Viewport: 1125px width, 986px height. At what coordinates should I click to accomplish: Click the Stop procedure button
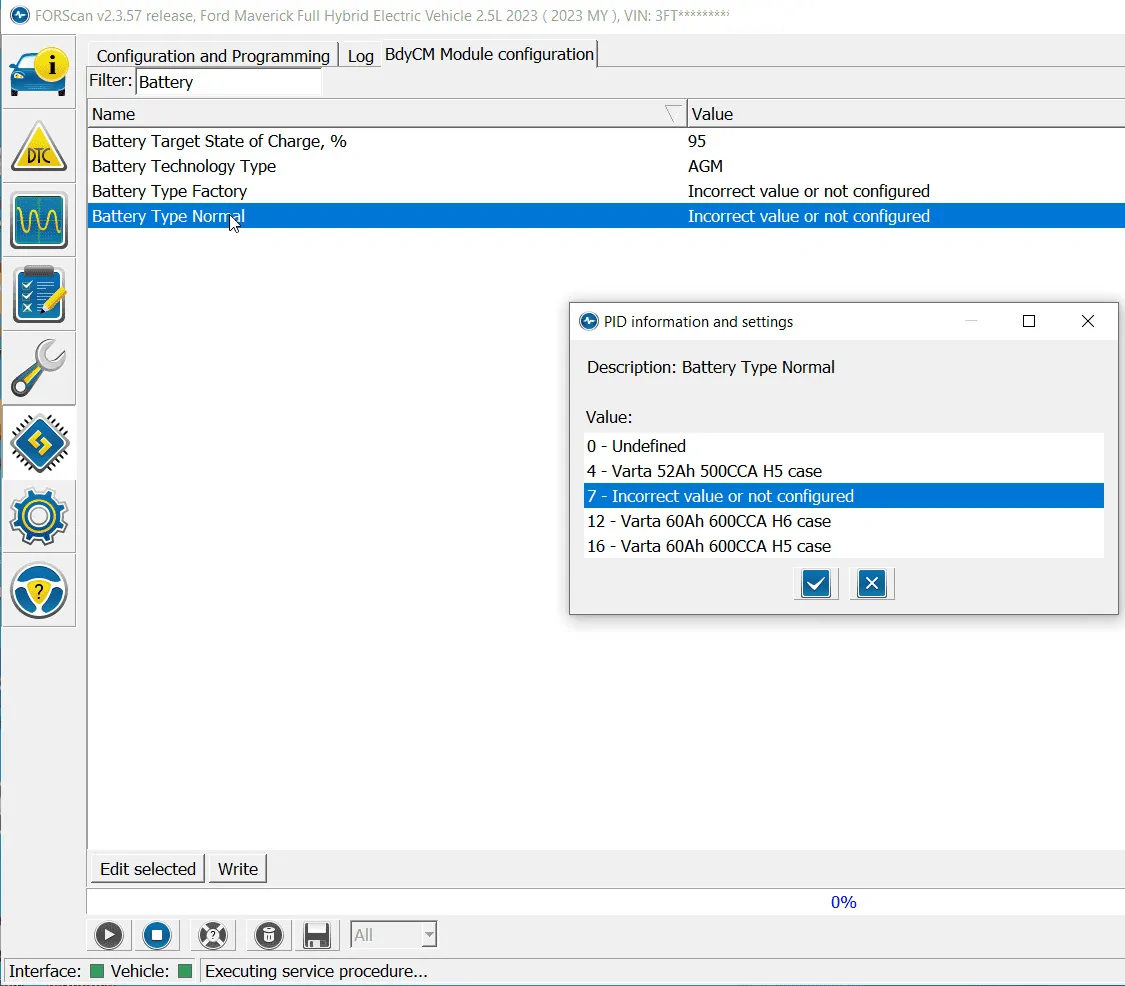coord(157,935)
